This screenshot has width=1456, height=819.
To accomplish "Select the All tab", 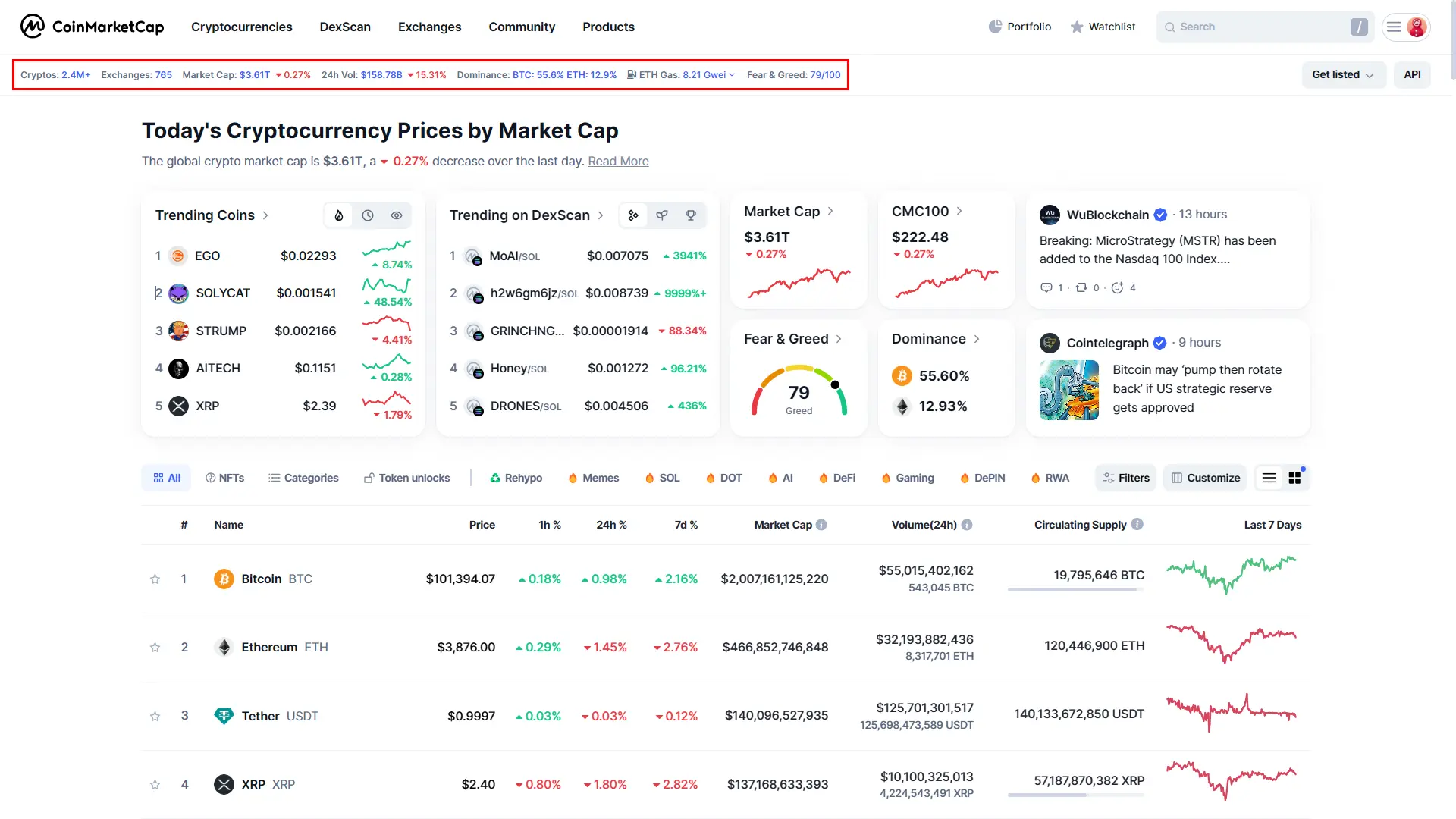I will tap(166, 478).
